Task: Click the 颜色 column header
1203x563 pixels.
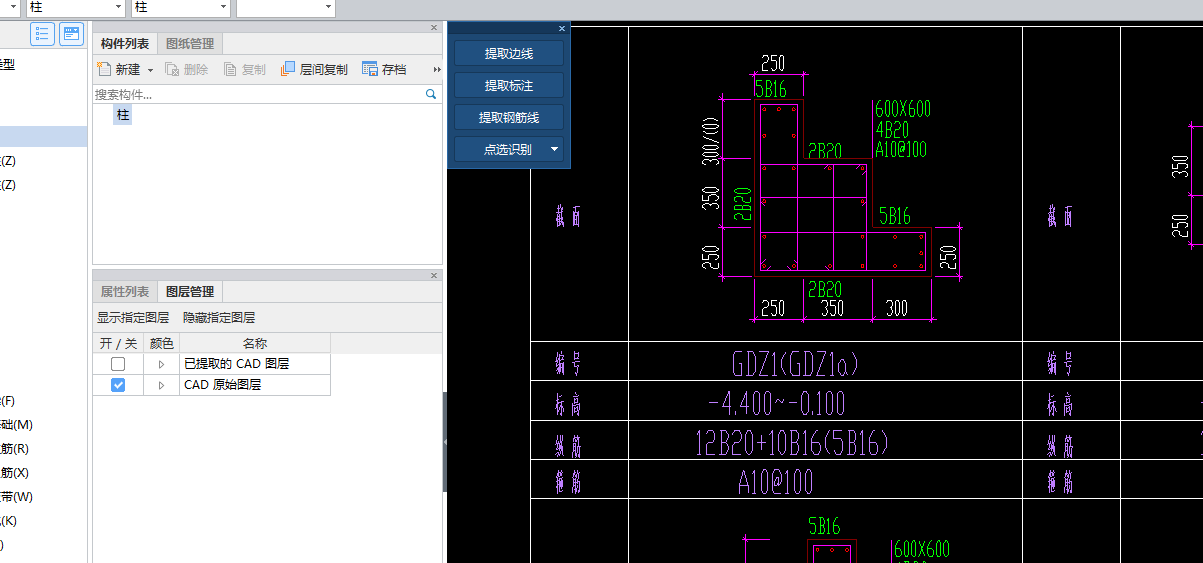Action: 162,344
